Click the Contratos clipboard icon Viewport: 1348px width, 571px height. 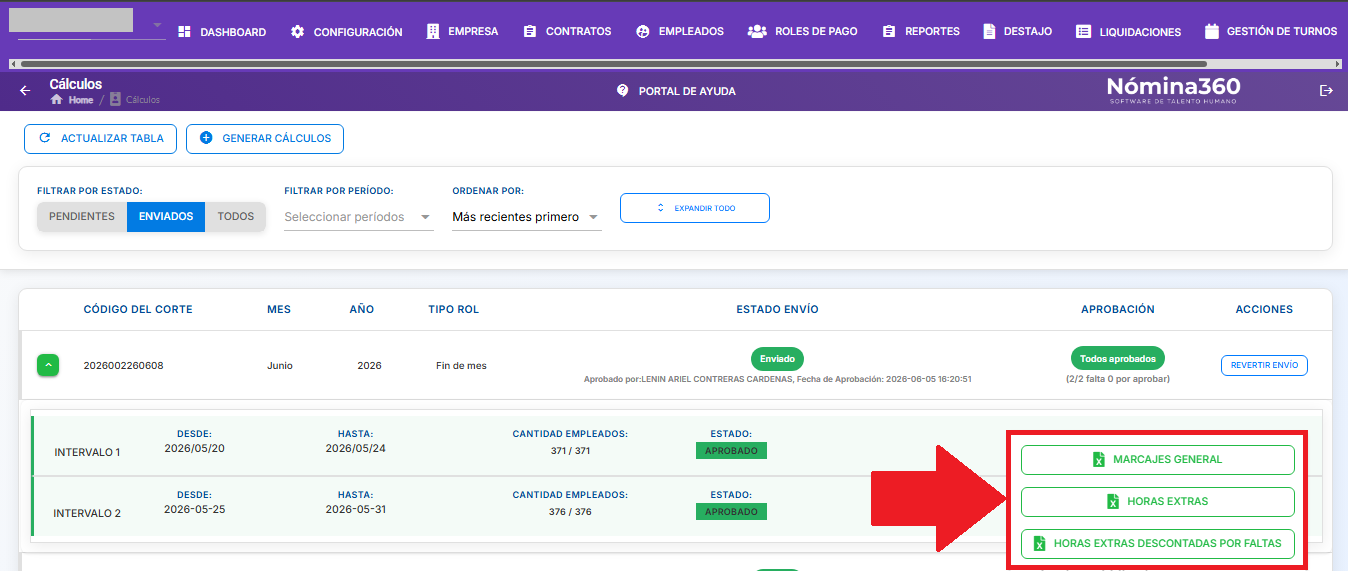click(530, 32)
